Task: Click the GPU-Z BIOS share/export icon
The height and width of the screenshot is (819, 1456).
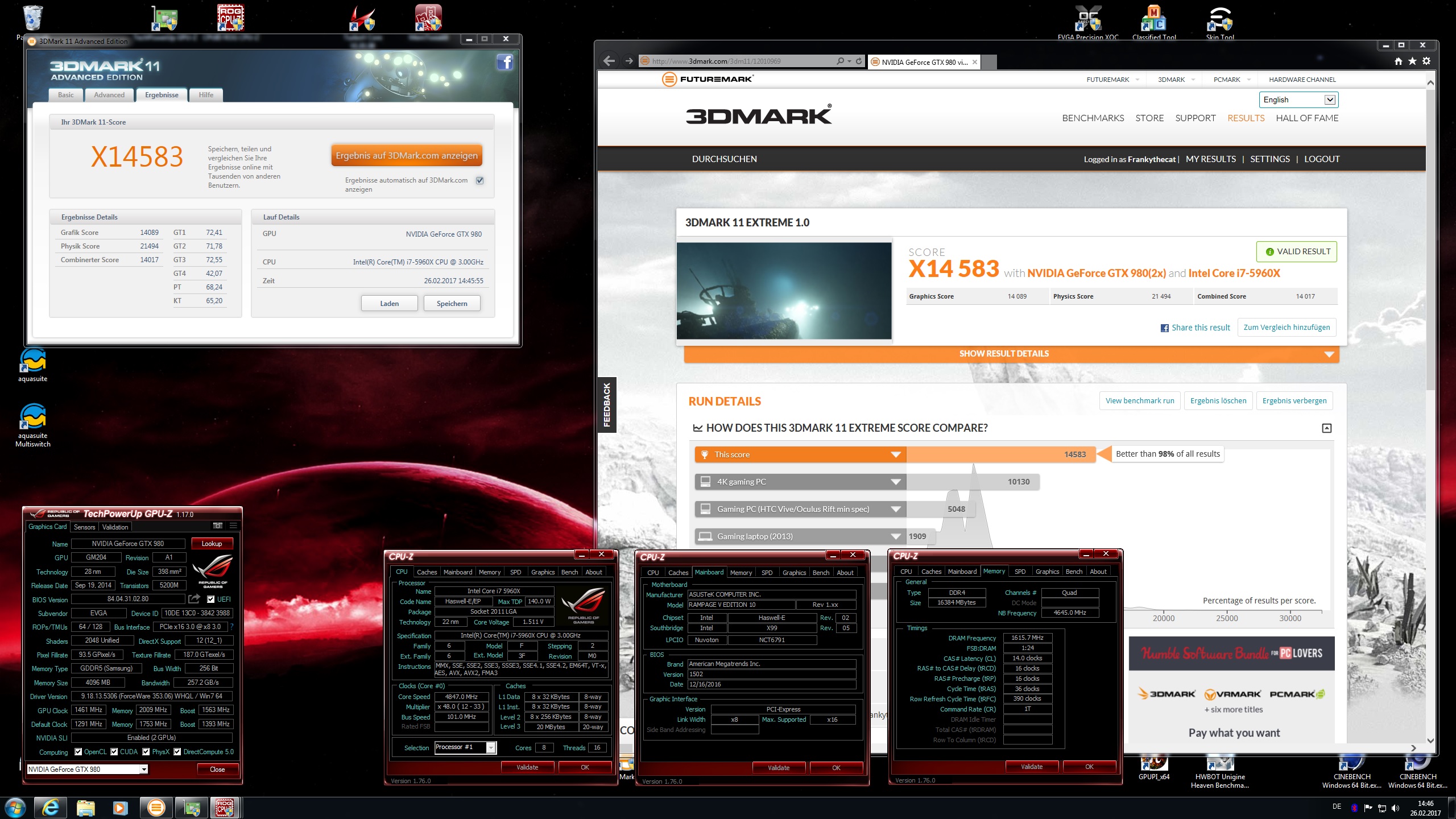Action: click(x=194, y=598)
